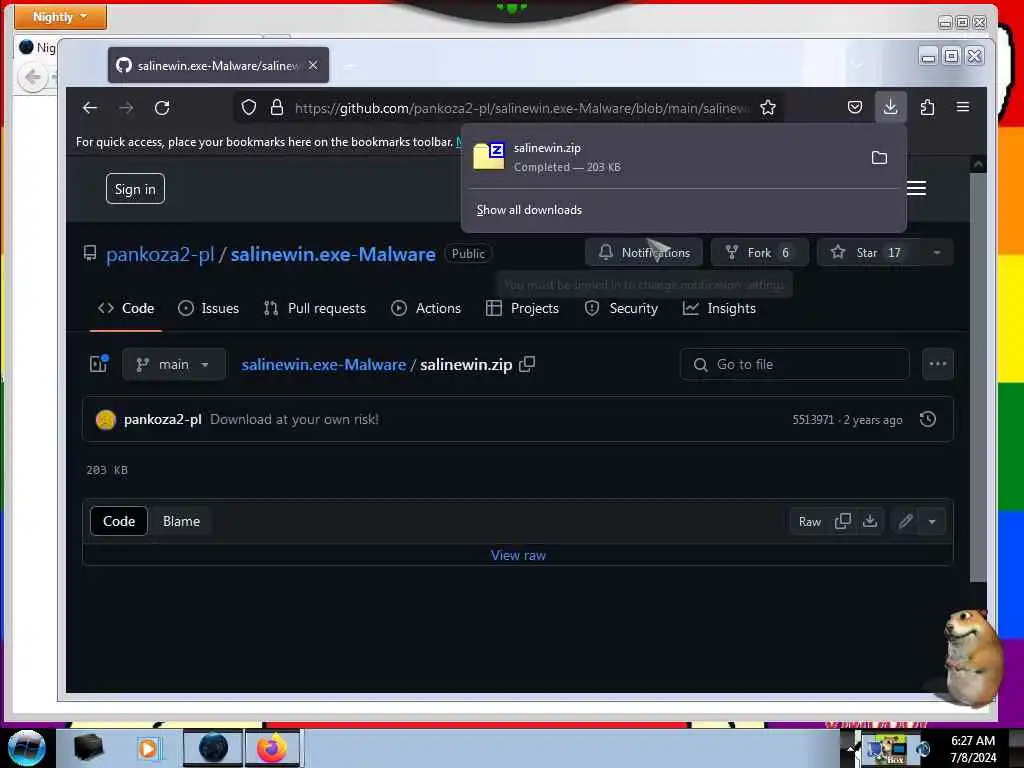This screenshot has height=768, width=1024.
Task: Open the Nightly globe taskbar icon
Action: [x=213, y=748]
